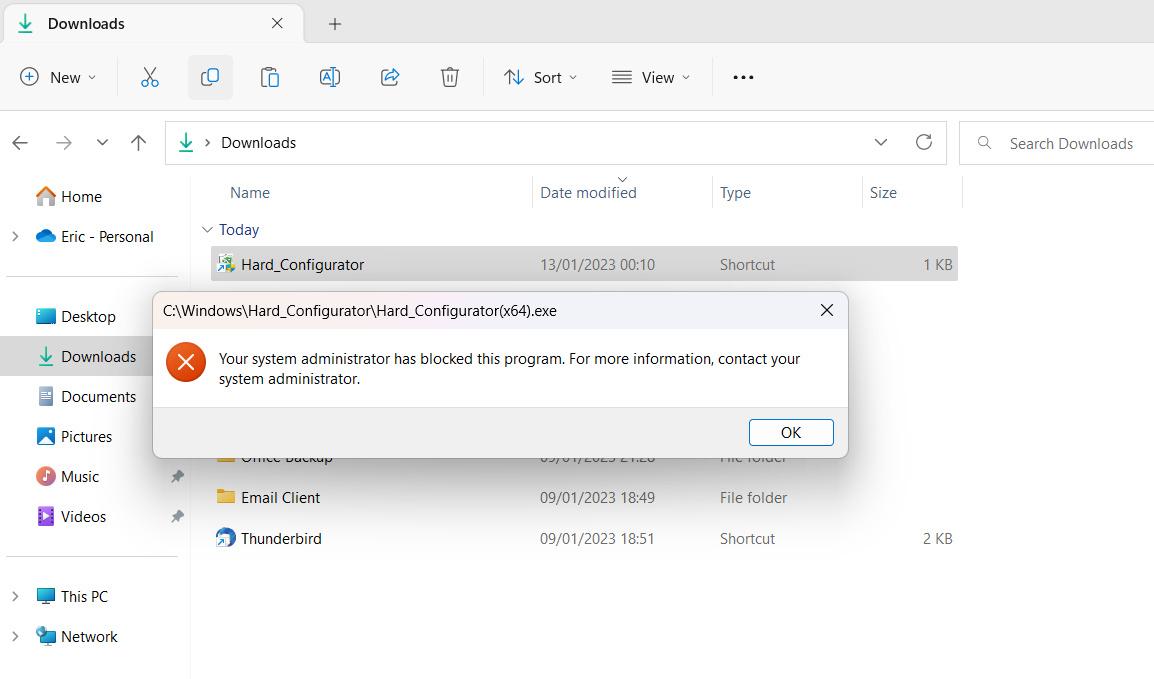
Task: Expand the This PC tree node
Action: point(15,597)
